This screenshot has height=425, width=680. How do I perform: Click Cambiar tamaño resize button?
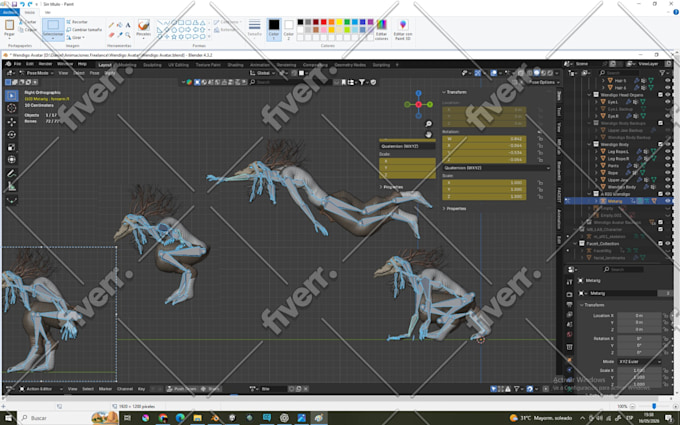84,29
